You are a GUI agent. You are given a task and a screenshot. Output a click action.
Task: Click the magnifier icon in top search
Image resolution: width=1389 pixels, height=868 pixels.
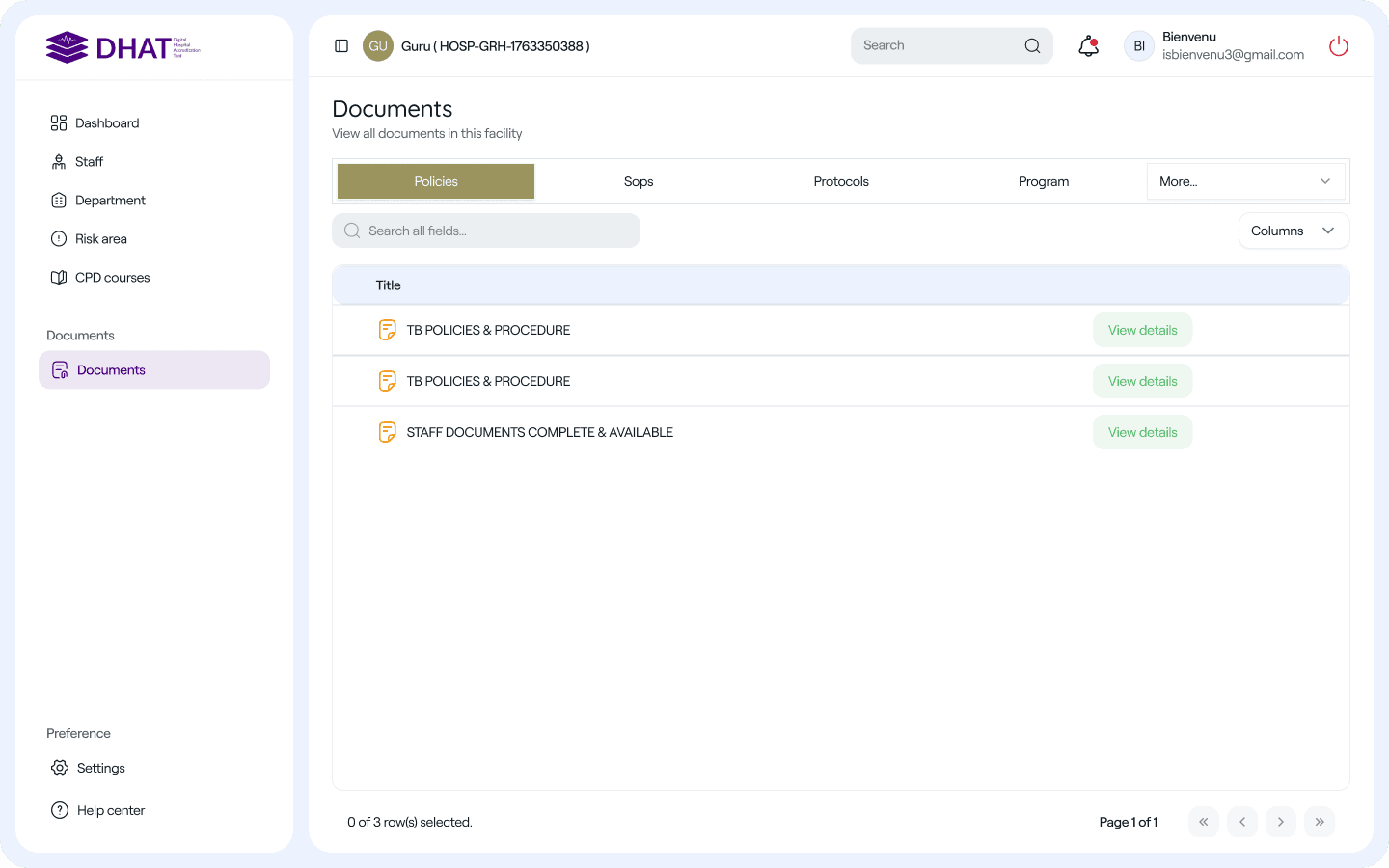[1032, 46]
